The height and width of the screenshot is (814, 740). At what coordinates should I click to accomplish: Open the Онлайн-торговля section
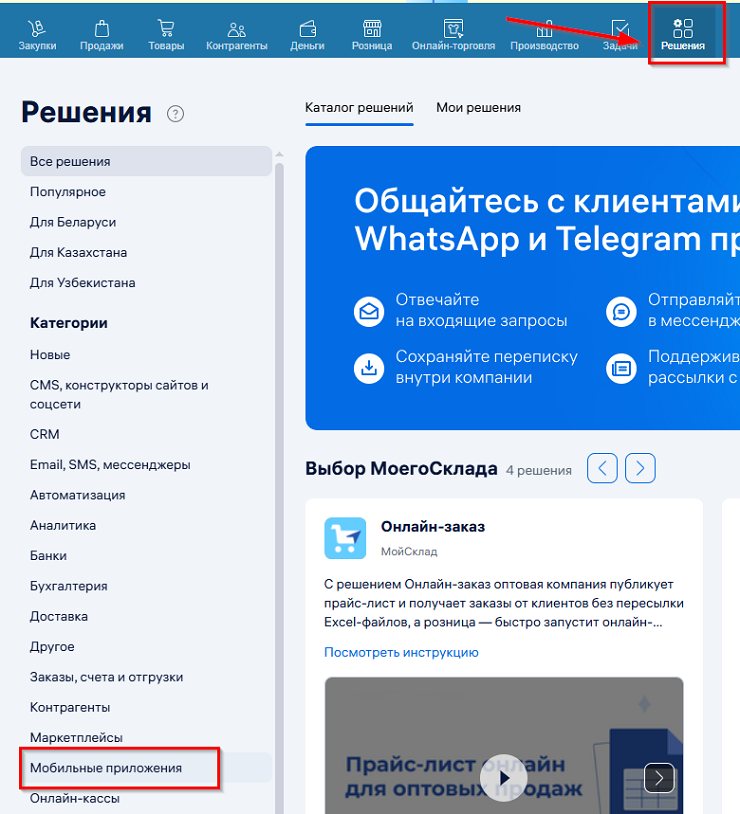click(x=453, y=35)
